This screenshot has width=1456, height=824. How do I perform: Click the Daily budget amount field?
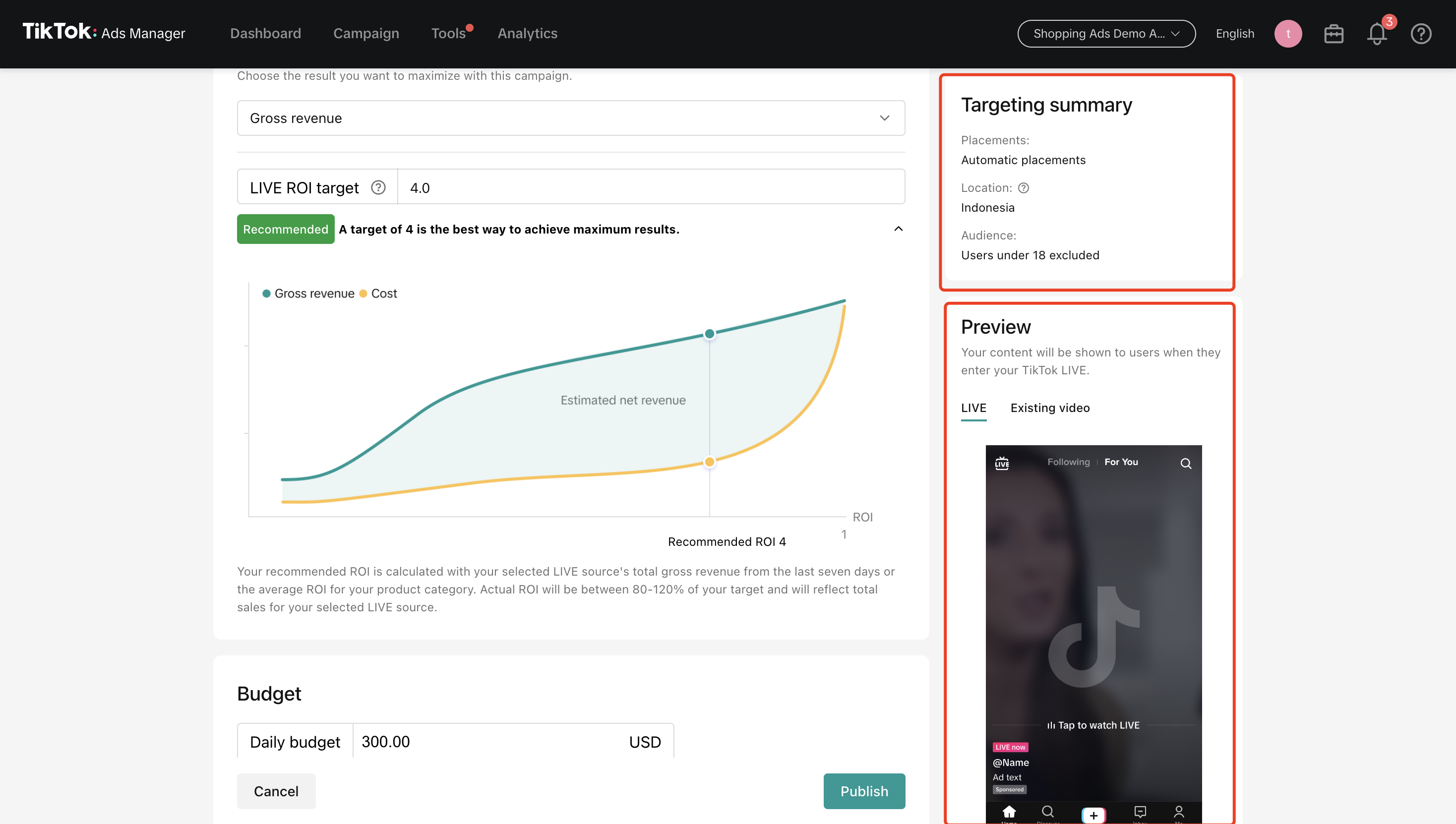click(x=487, y=741)
